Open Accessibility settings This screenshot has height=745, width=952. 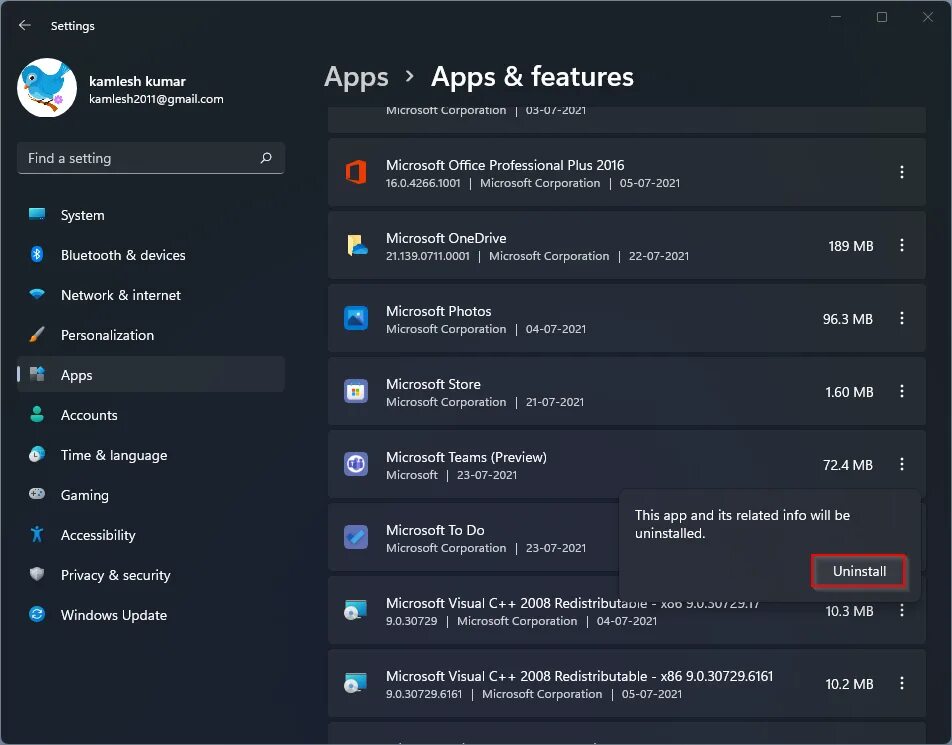pos(151,535)
